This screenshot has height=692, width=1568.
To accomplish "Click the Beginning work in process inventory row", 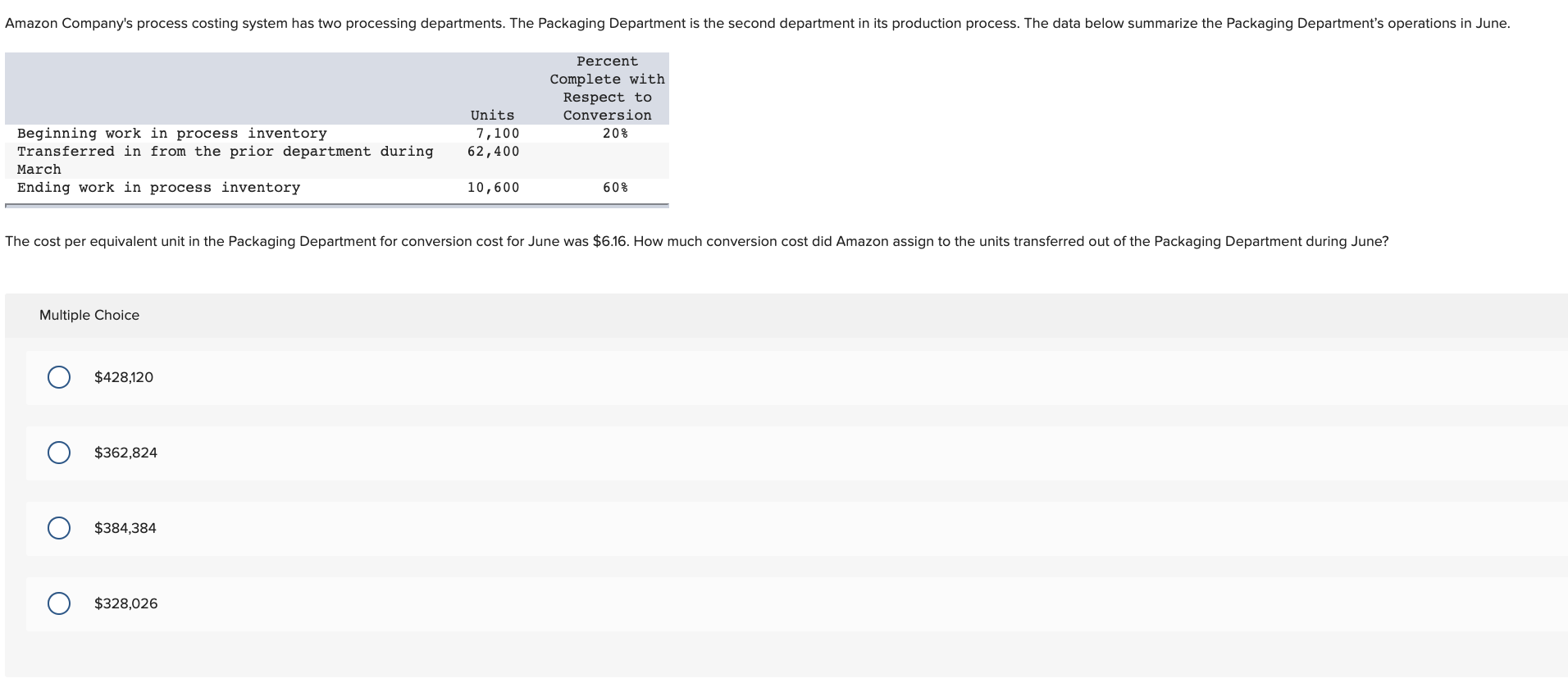I will tap(172, 133).
